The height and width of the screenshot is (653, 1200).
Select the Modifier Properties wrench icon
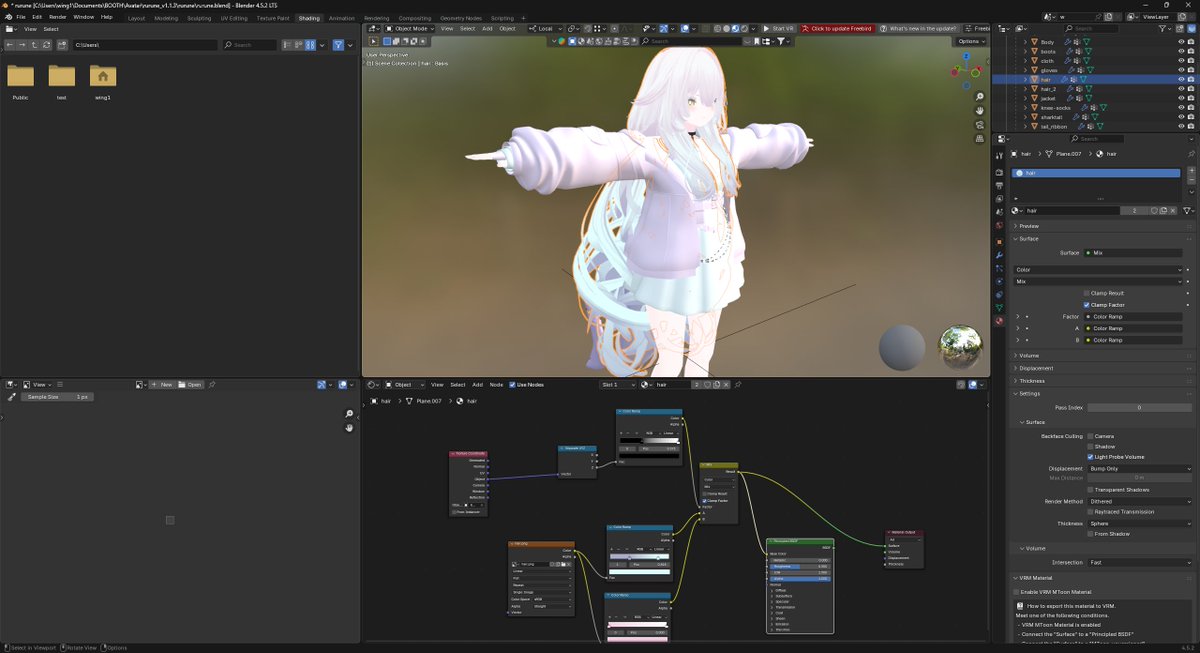coord(998,253)
